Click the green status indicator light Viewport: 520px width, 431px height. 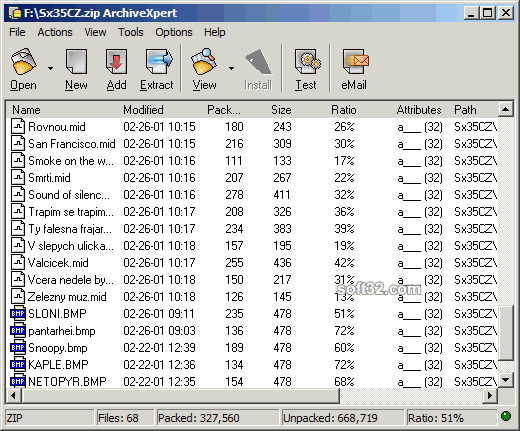pyautogui.click(x=506, y=416)
